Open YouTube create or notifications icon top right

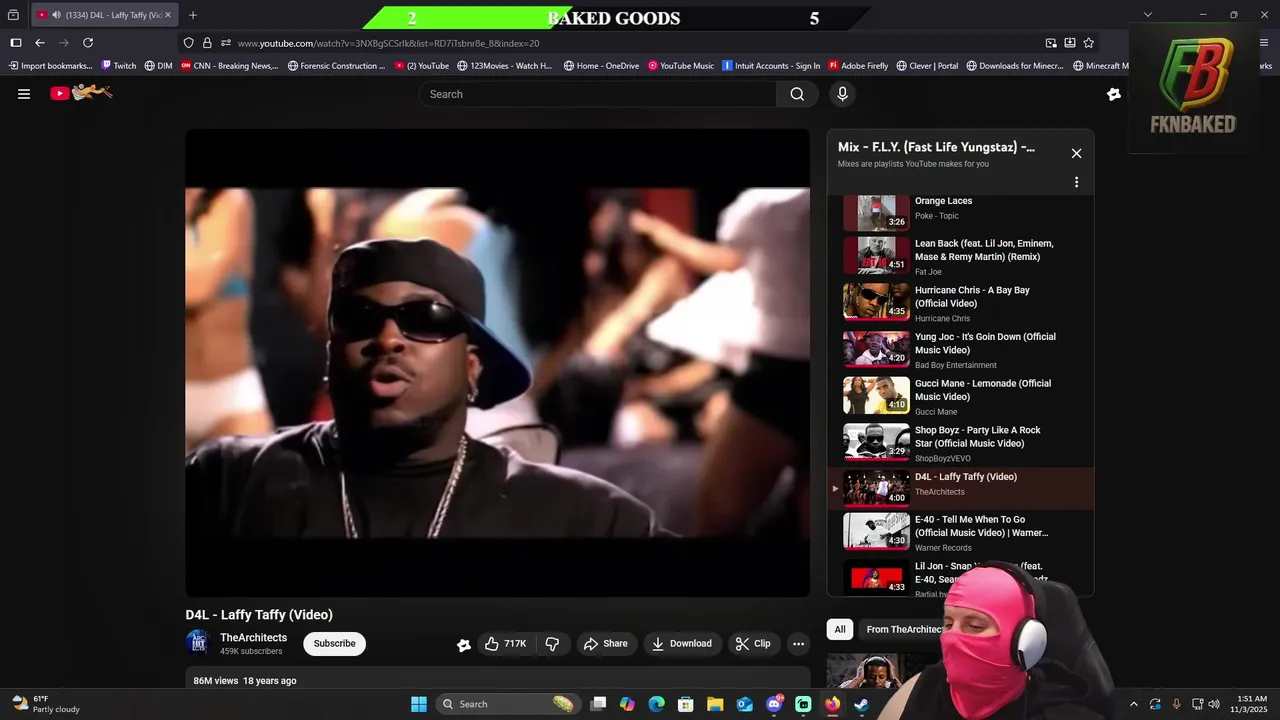pos(1114,94)
